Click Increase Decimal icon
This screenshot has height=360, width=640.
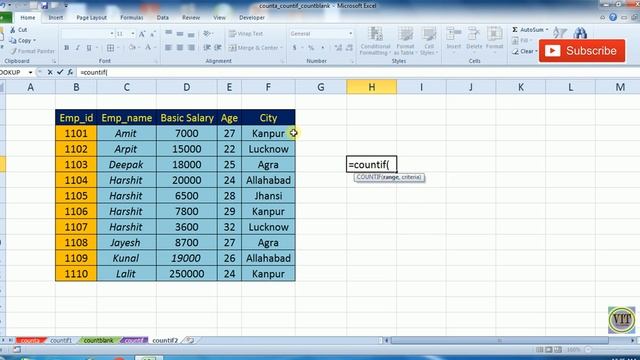pyautogui.click(x=338, y=48)
